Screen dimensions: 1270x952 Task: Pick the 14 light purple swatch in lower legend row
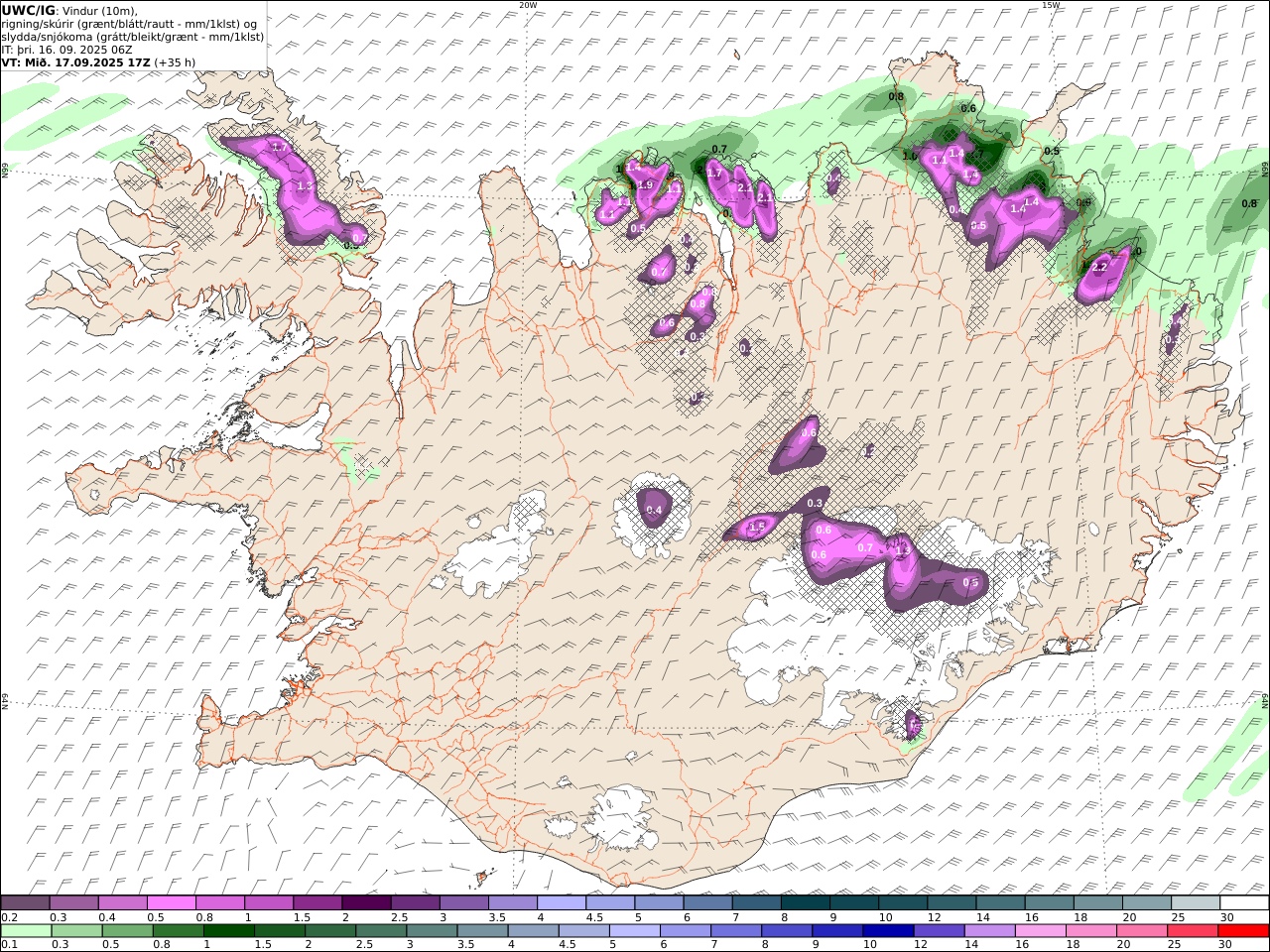989,931
